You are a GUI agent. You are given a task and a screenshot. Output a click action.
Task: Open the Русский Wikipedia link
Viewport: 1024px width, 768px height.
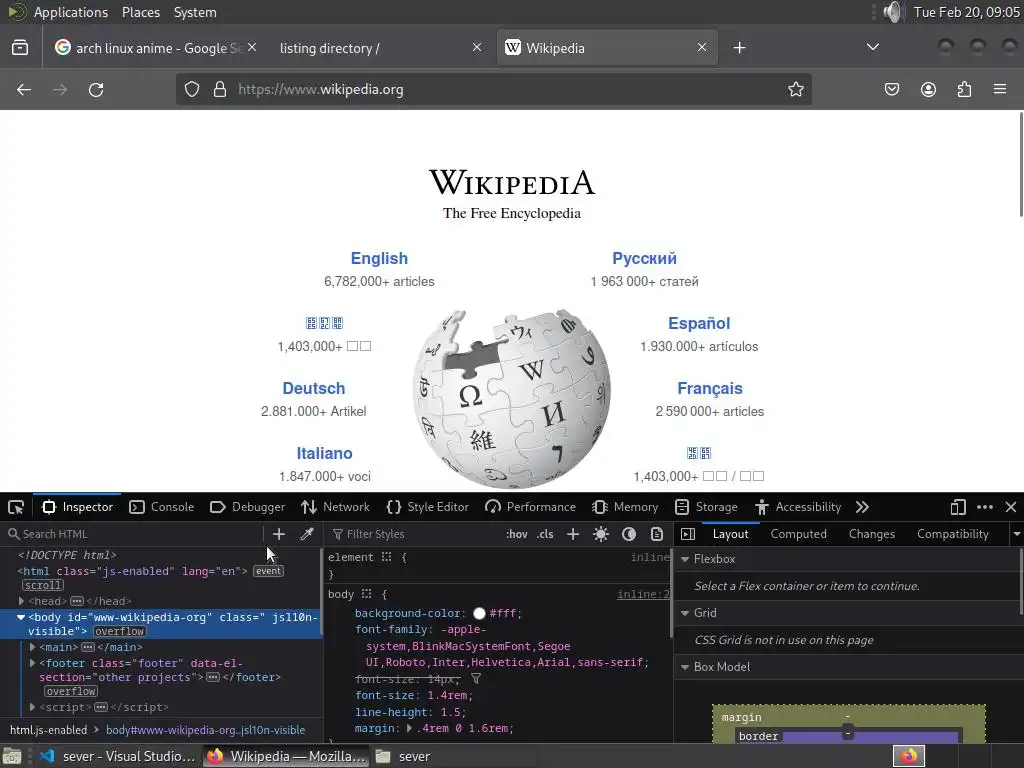click(x=645, y=259)
